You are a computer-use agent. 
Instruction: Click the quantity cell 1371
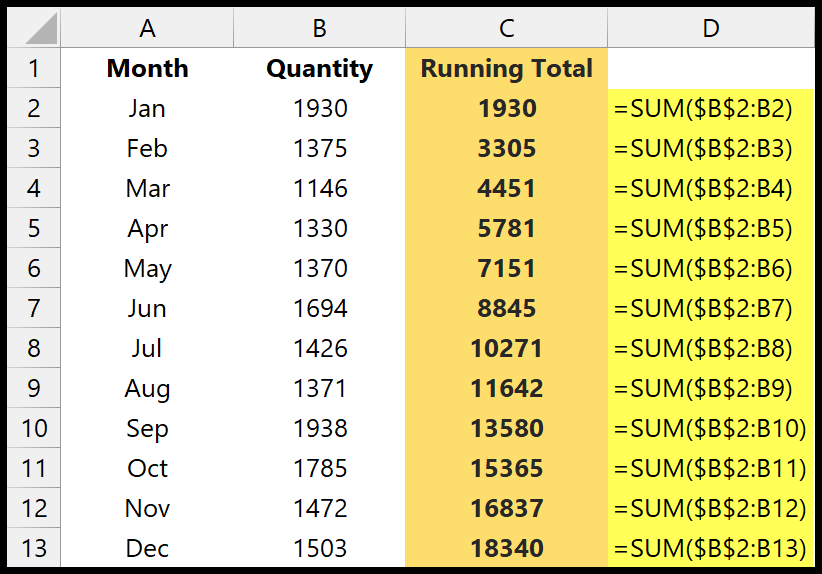[319, 388]
